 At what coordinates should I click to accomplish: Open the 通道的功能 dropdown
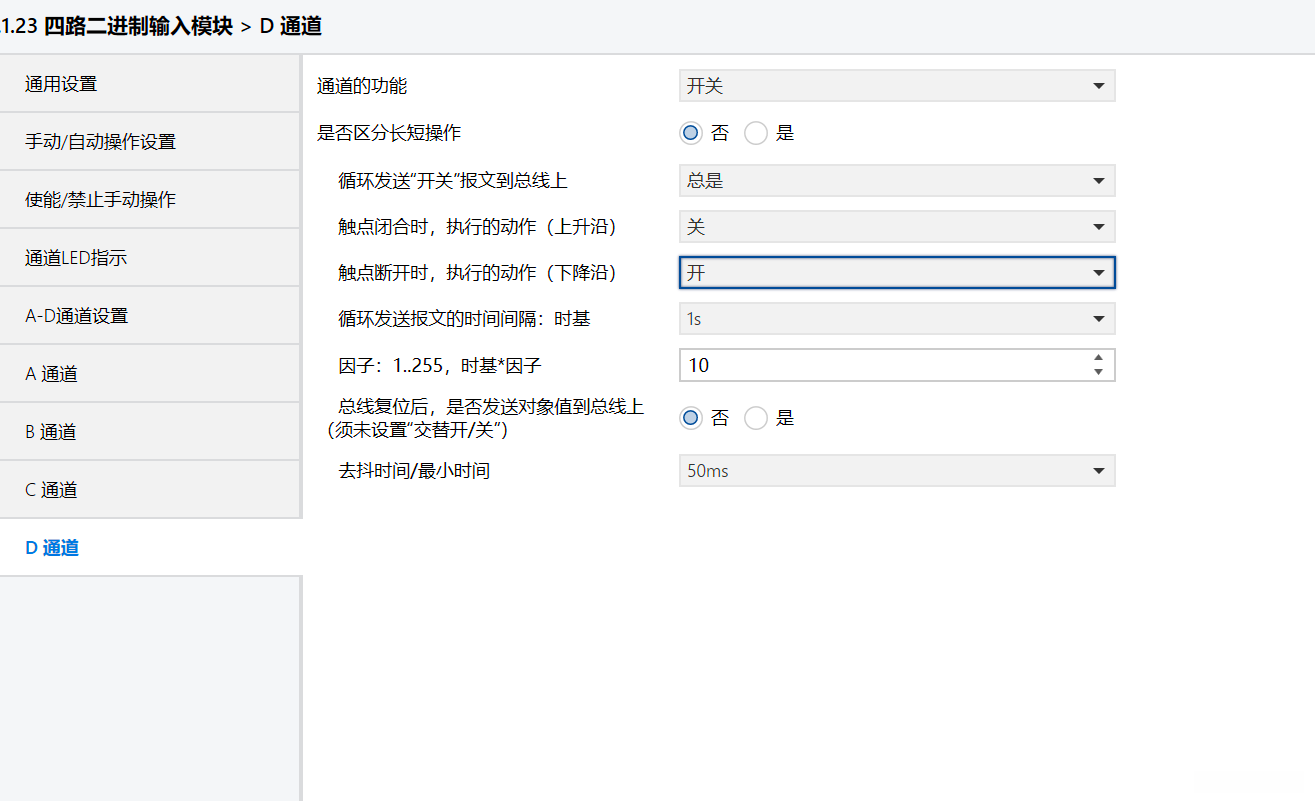(896, 86)
